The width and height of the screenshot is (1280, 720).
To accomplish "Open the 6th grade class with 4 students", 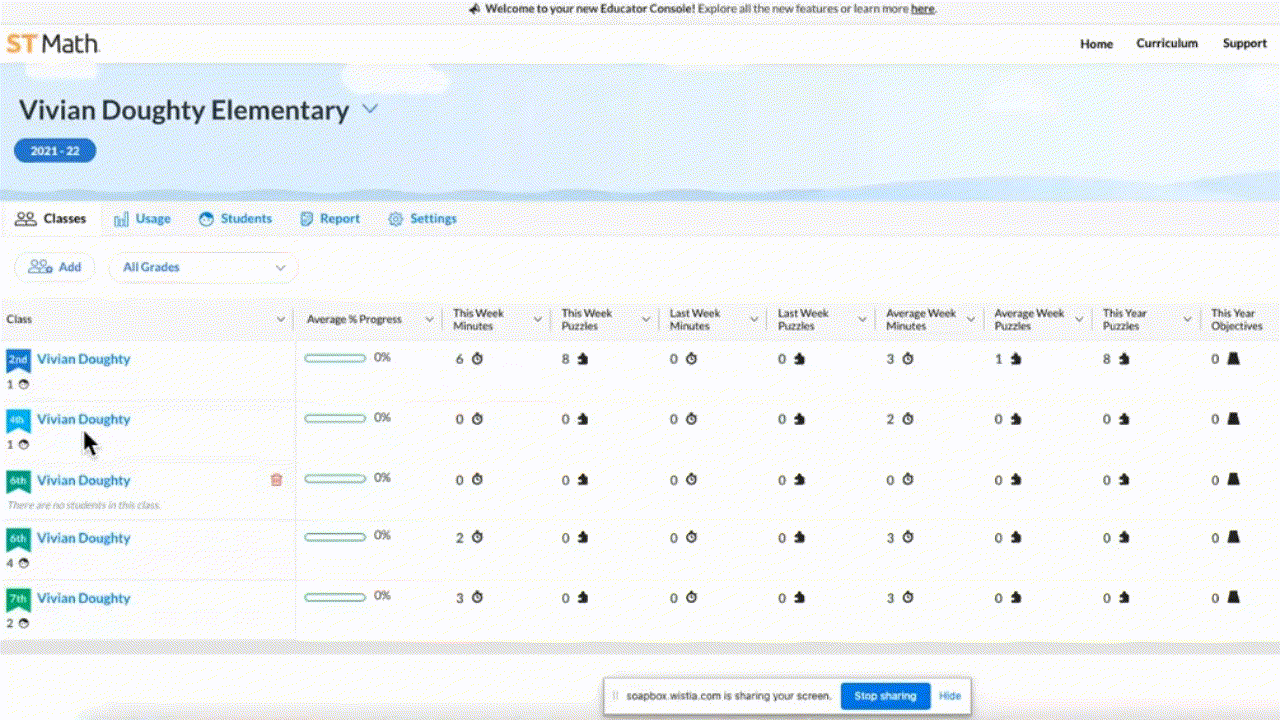I will (84, 538).
